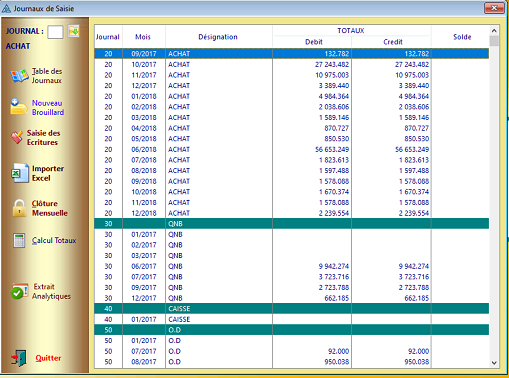Click month cell 09/2018
Image resolution: width=509 pixels, height=378 pixels.
click(144, 181)
